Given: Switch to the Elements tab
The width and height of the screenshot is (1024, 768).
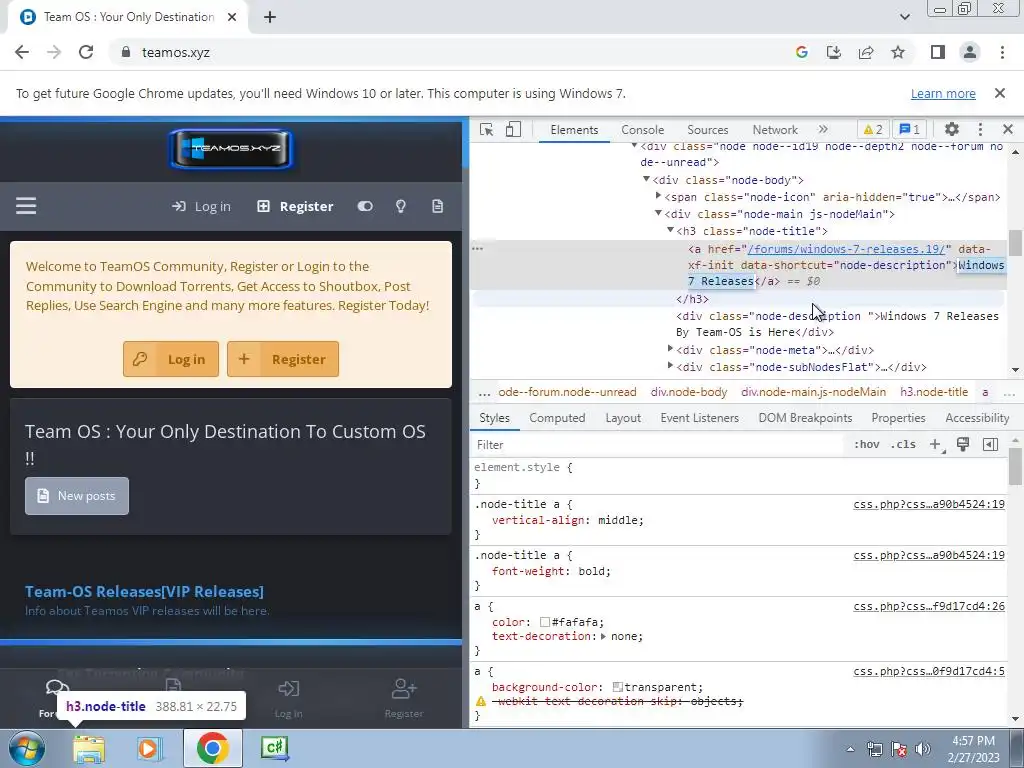Looking at the screenshot, I should point(574,129).
